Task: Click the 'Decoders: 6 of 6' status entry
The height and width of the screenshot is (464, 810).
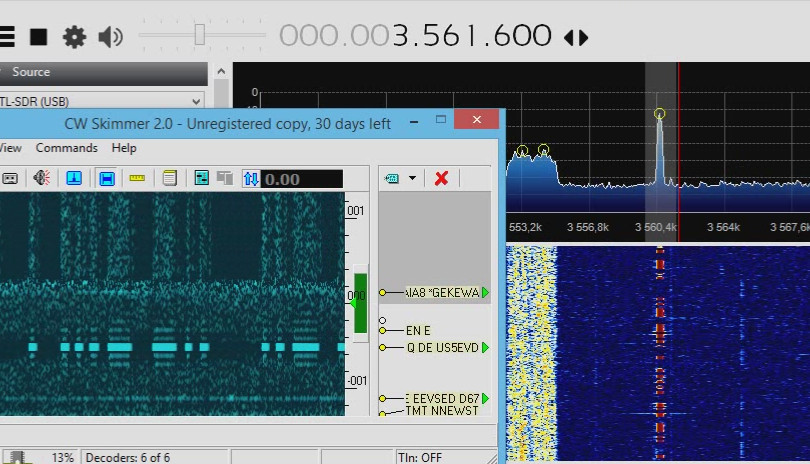Action: pyautogui.click(x=128, y=458)
